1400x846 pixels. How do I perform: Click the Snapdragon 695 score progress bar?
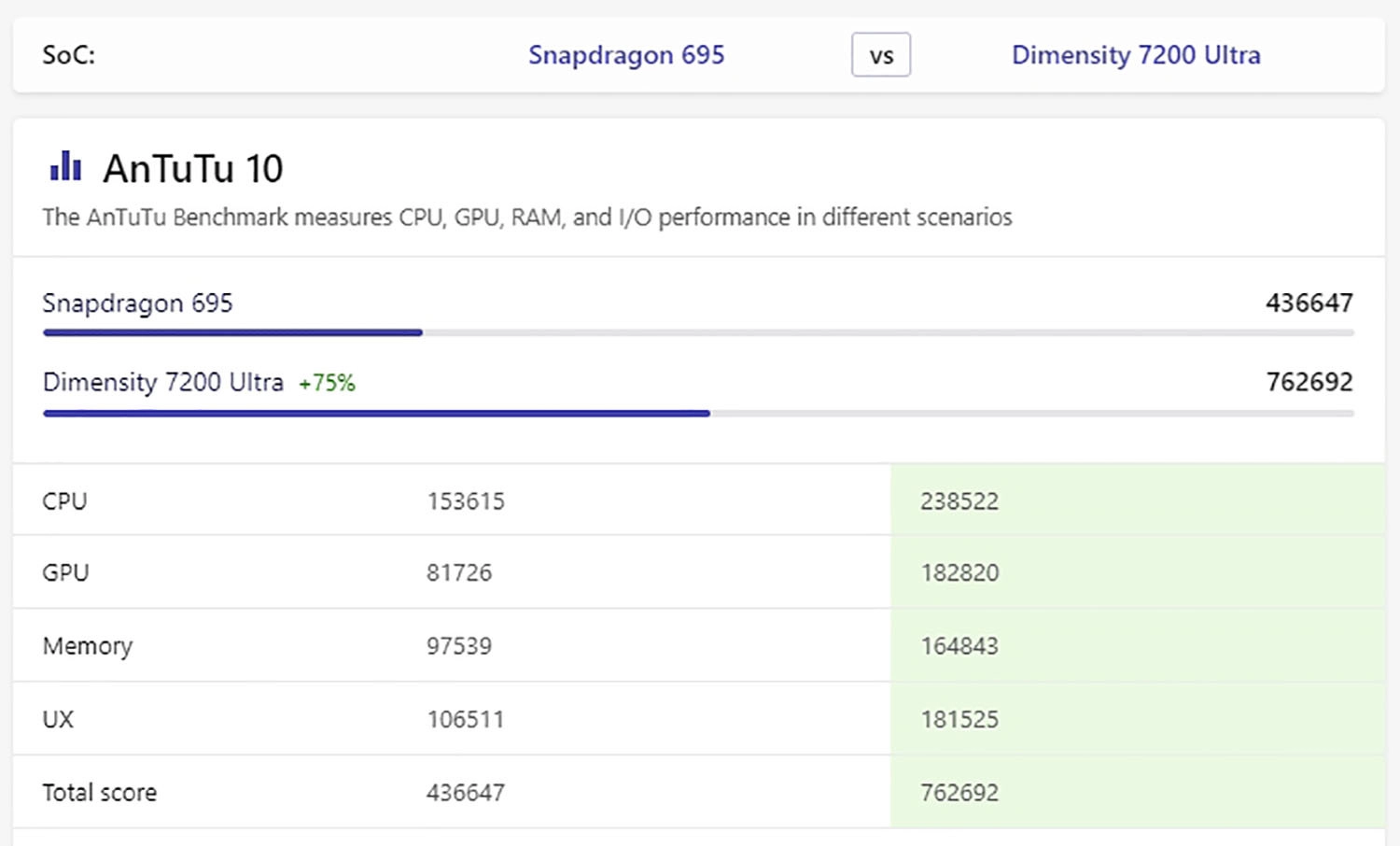(698, 332)
